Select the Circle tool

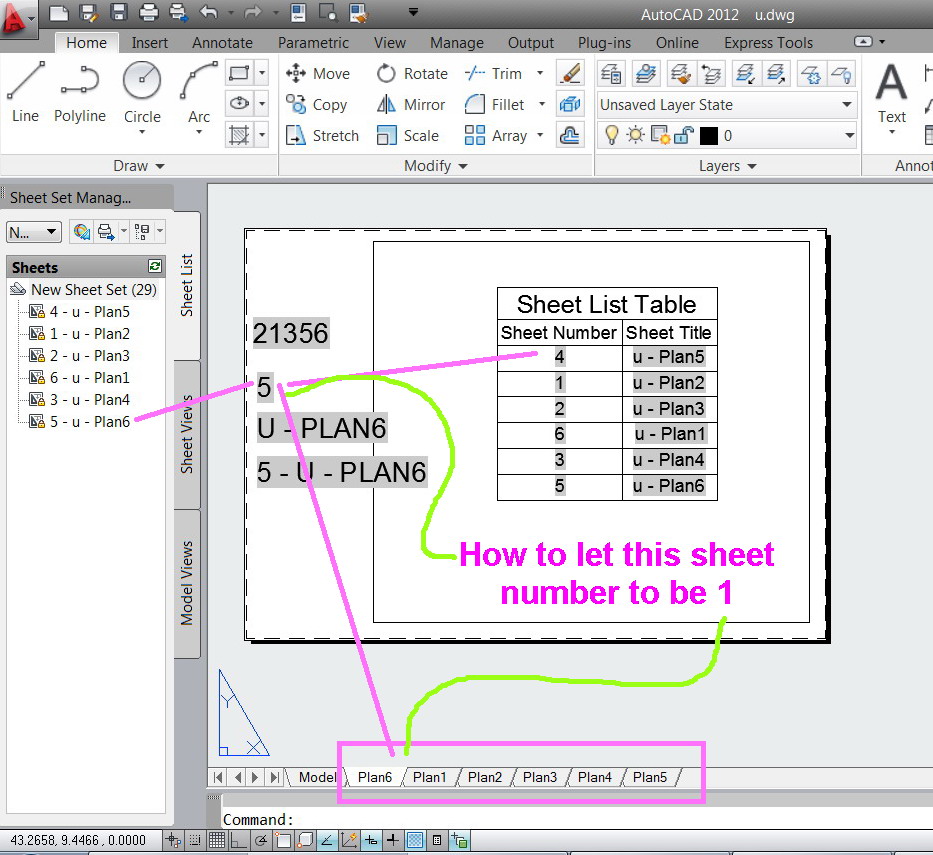coord(141,90)
